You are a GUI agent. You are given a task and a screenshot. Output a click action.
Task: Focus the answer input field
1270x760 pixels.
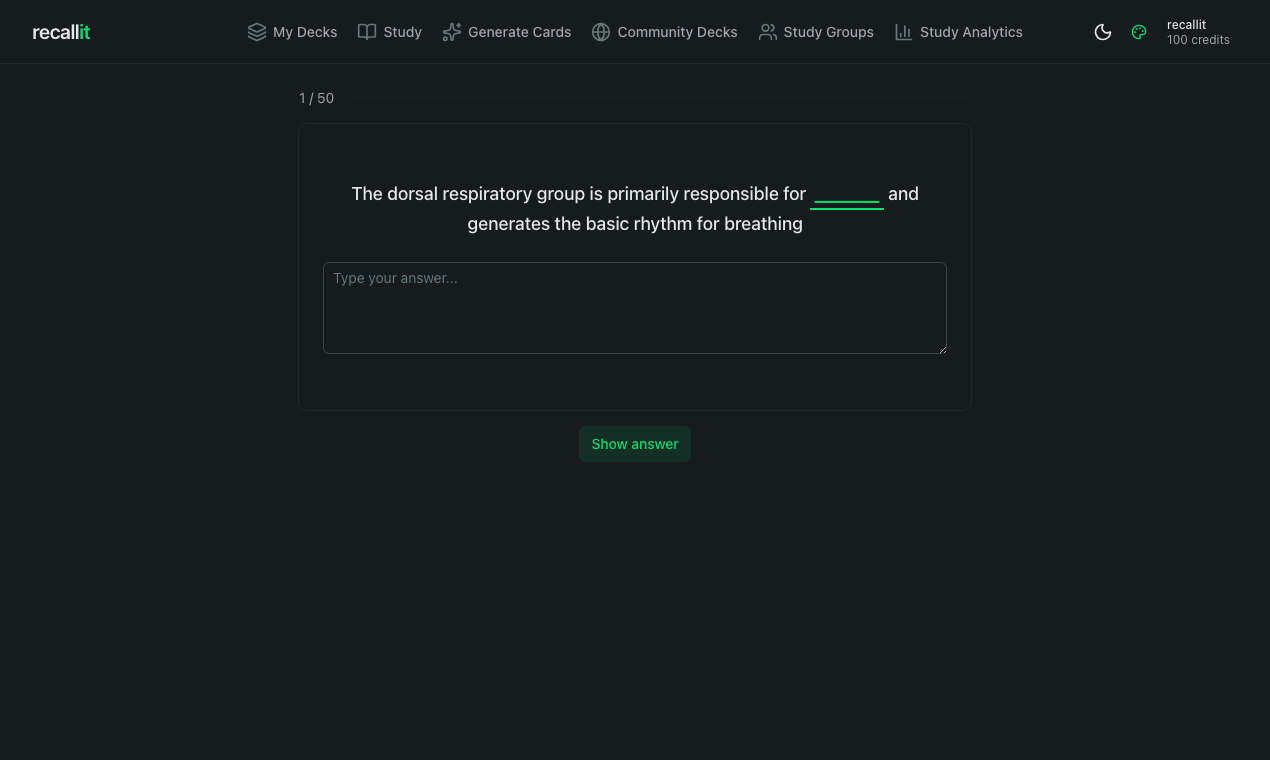point(635,307)
